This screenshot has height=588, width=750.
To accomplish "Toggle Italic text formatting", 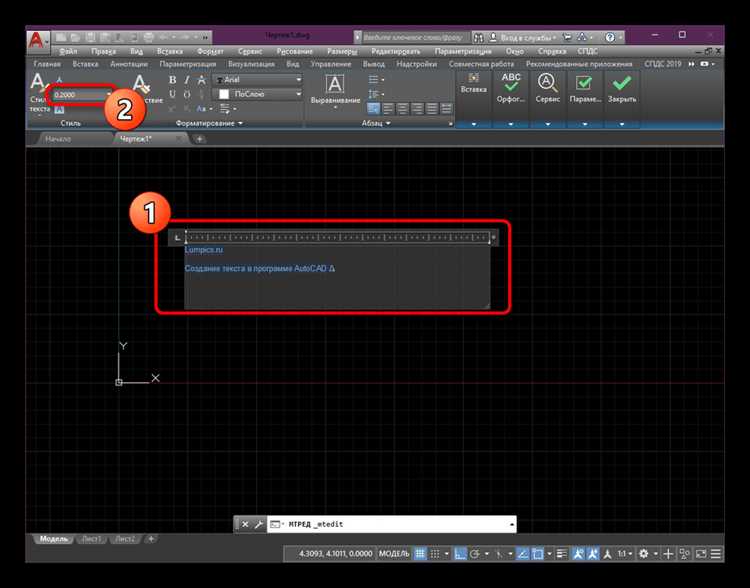I will coord(187,80).
